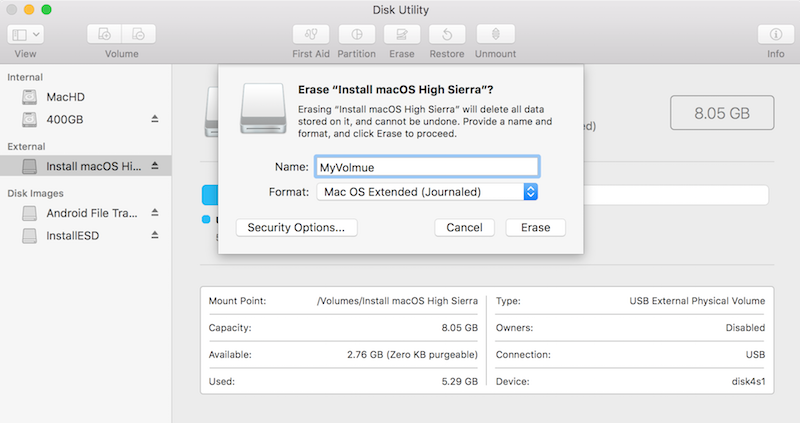Open the Info toolbar icon
The image size is (800, 423).
pos(776,34)
